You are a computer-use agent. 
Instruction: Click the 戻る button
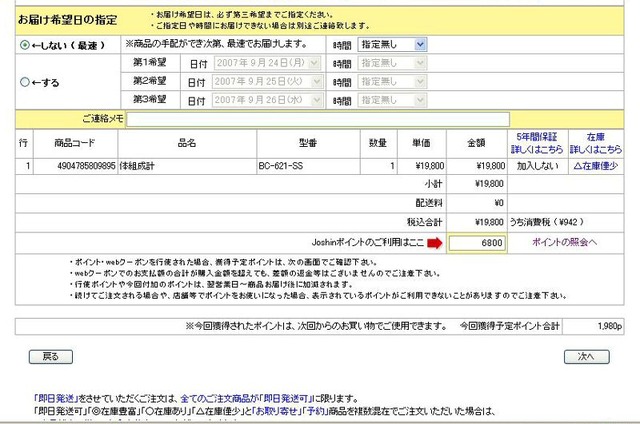tap(51, 357)
